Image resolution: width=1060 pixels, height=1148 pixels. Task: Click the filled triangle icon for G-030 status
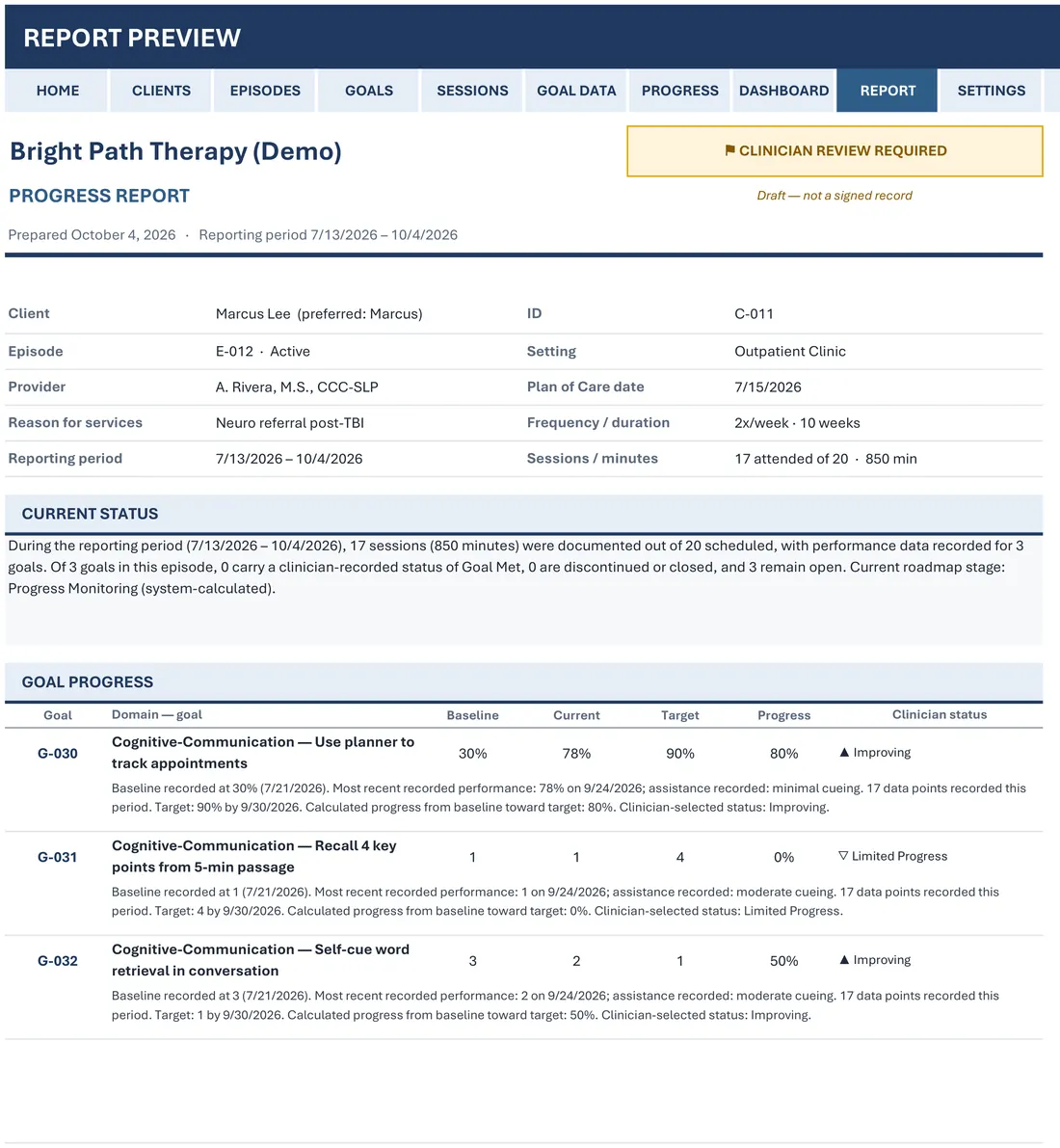(x=844, y=752)
